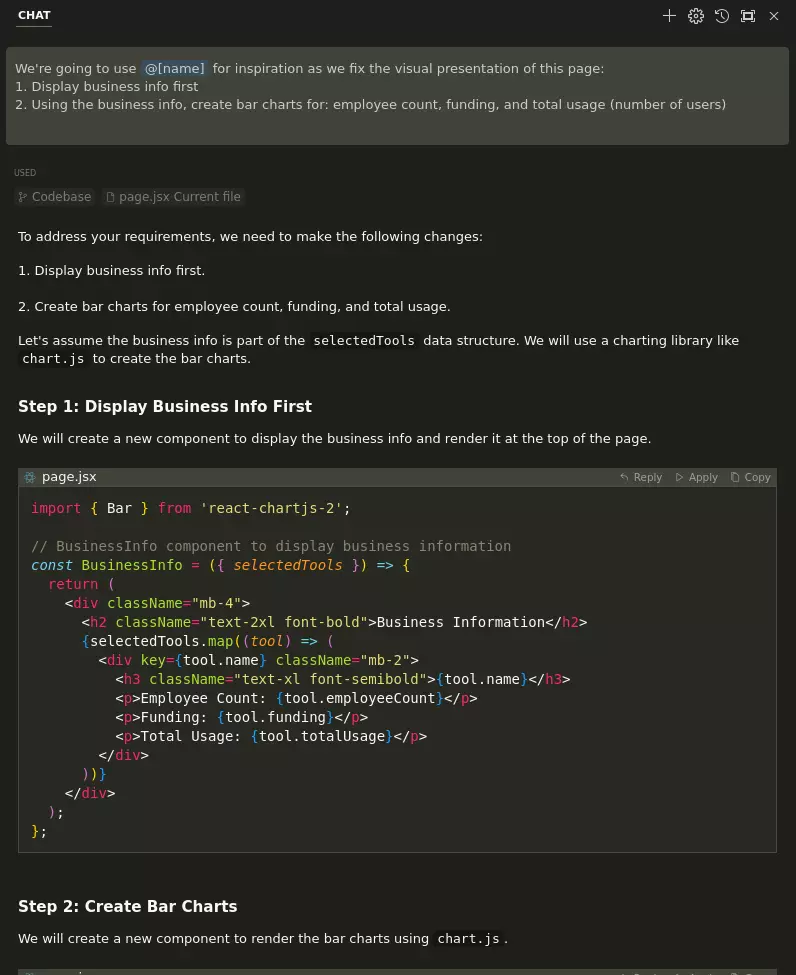Select the @[name] mention in the prompt
Viewport: 796px width, 975px height.
[174, 68]
